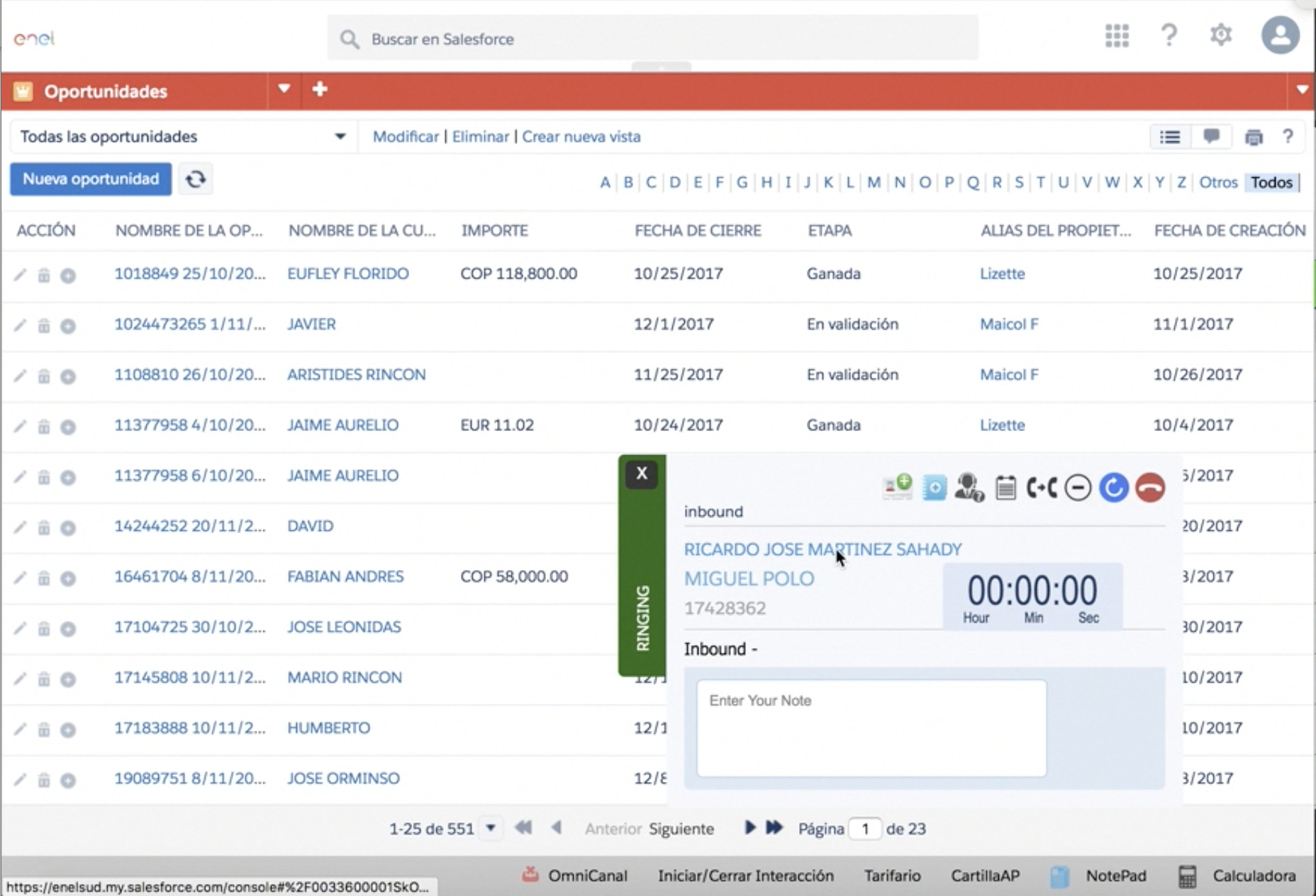Click the page number input field

(x=865, y=829)
